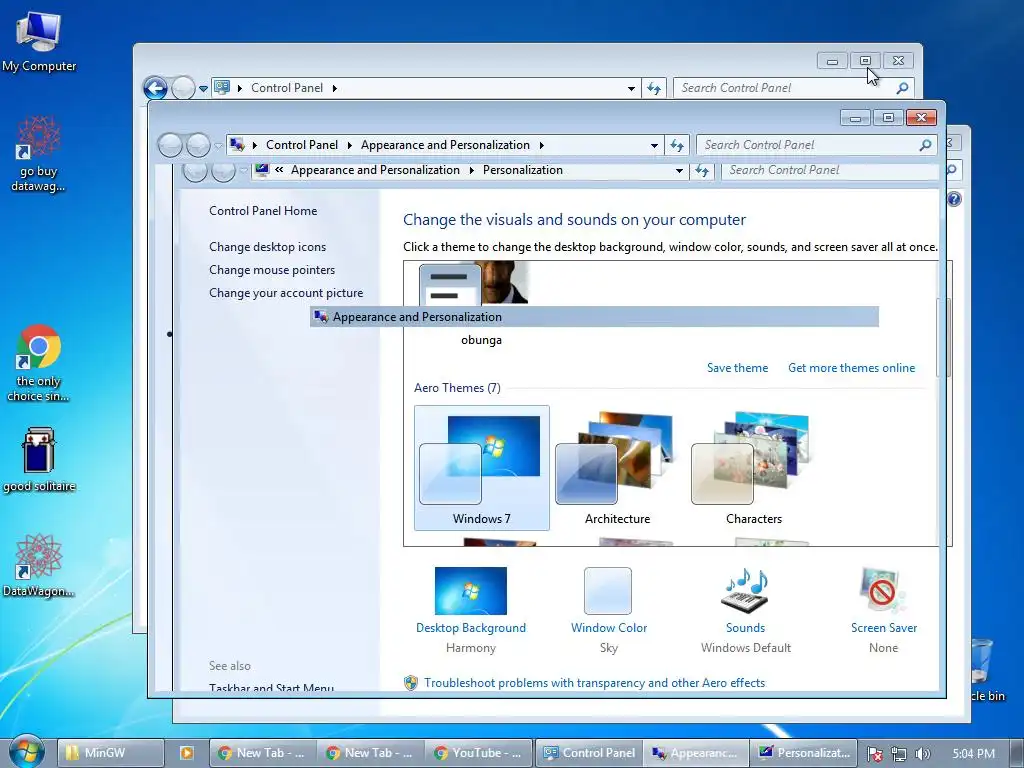Image resolution: width=1024 pixels, height=768 pixels.
Task: Open Personalization address bar dropdown arrow
Action: [679, 170]
